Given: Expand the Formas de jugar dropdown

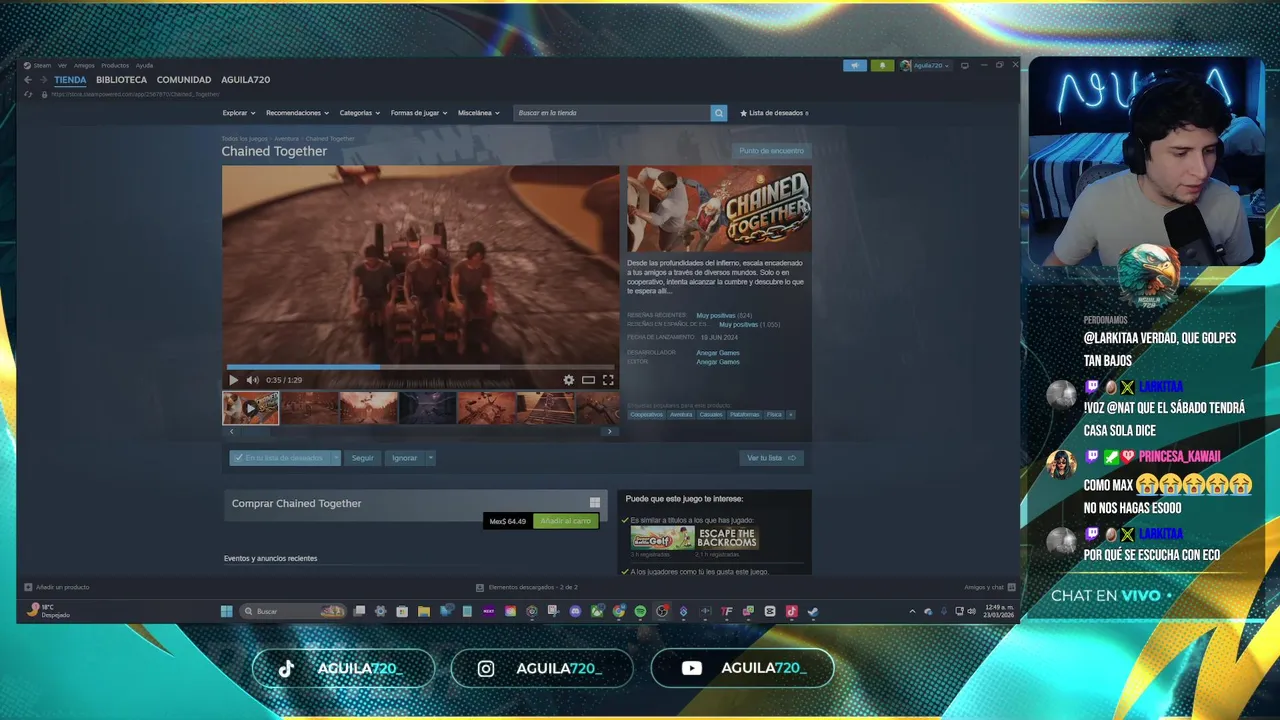Looking at the screenshot, I should [419, 113].
